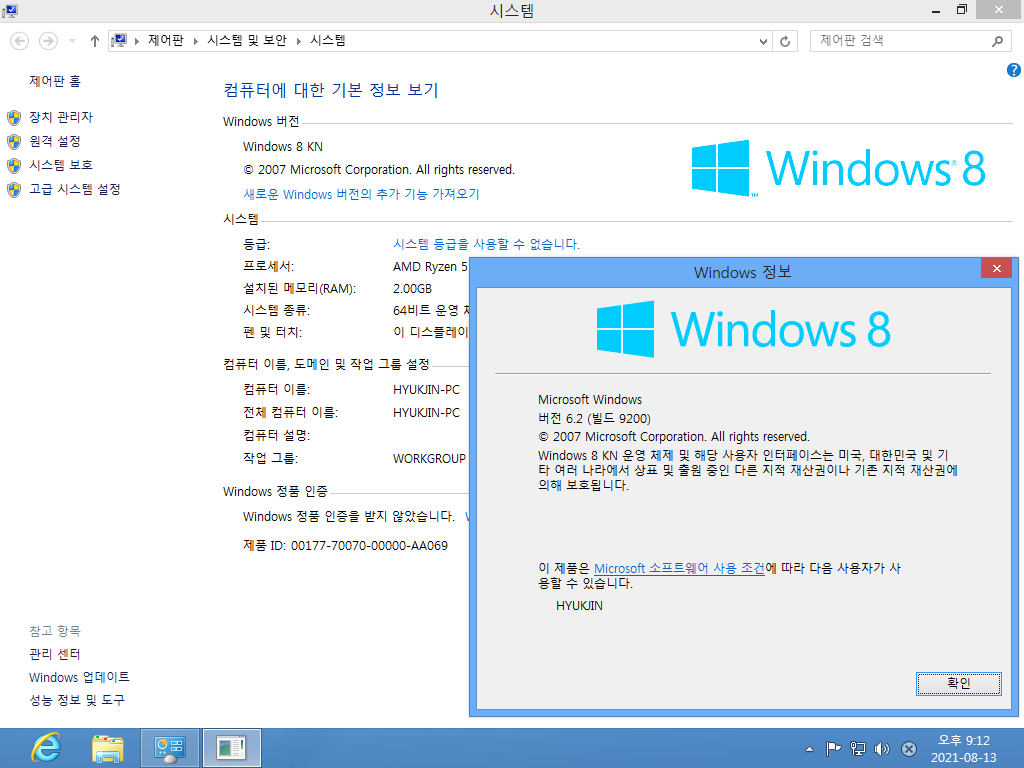Open Microsoft 소프트웨어 사용 조건 link
The height and width of the screenshot is (768, 1024).
(x=679, y=568)
